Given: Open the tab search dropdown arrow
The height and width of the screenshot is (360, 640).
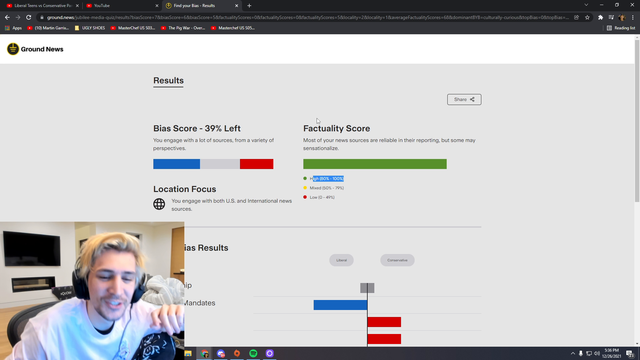Looking at the screenshot, I should [586, 5].
